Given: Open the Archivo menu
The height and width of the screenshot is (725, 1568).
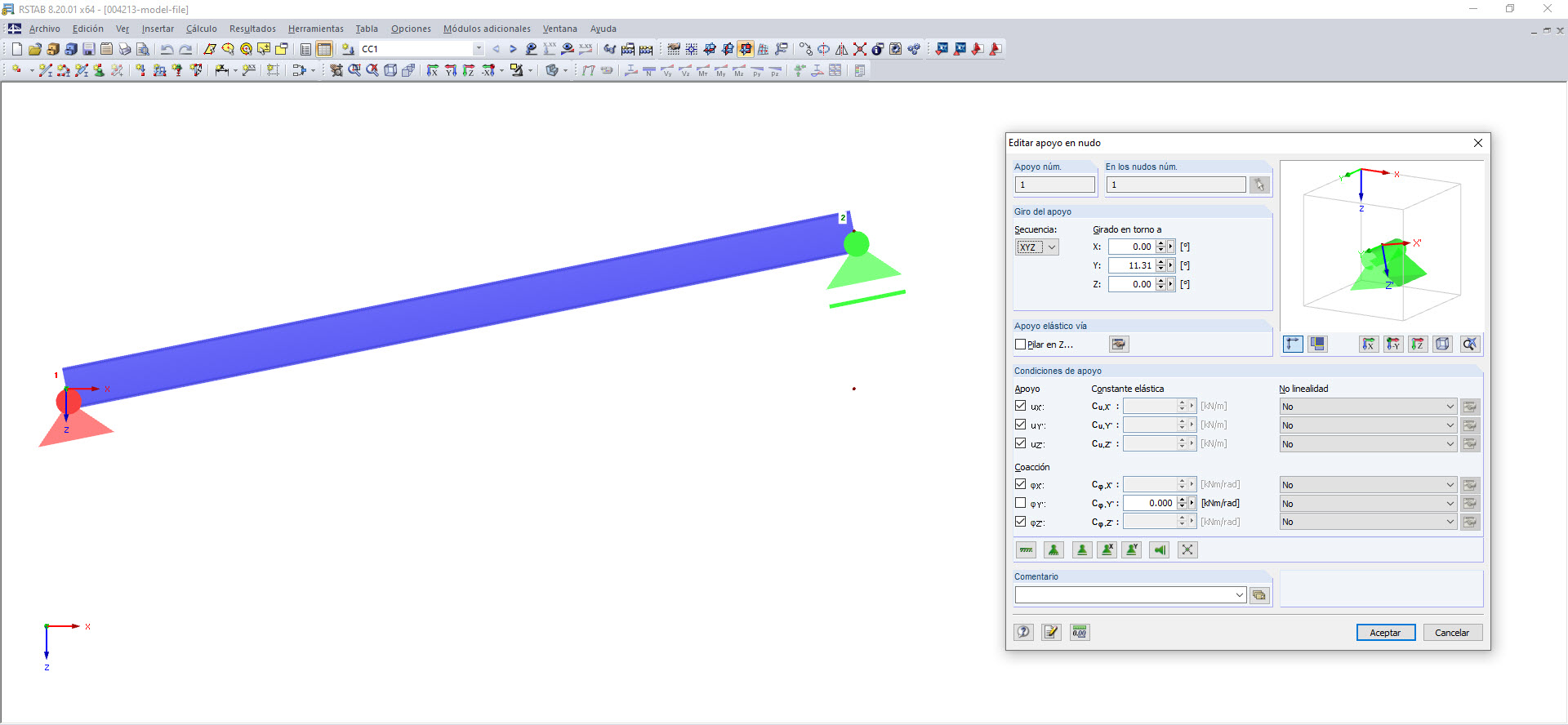Looking at the screenshot, I should point(45,29).
